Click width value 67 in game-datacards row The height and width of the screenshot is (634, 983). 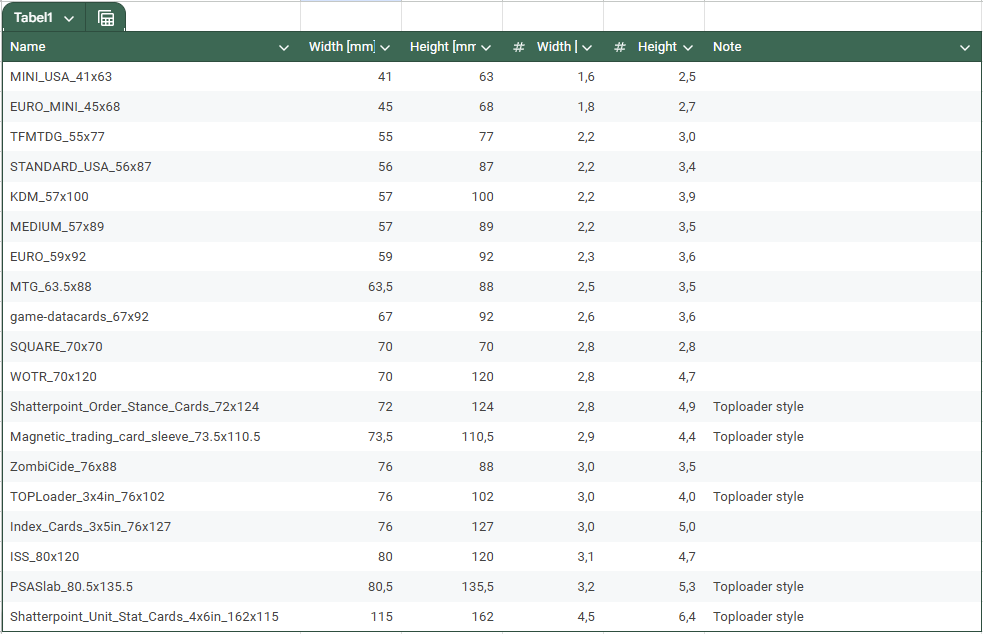click(x=385, y=317)
